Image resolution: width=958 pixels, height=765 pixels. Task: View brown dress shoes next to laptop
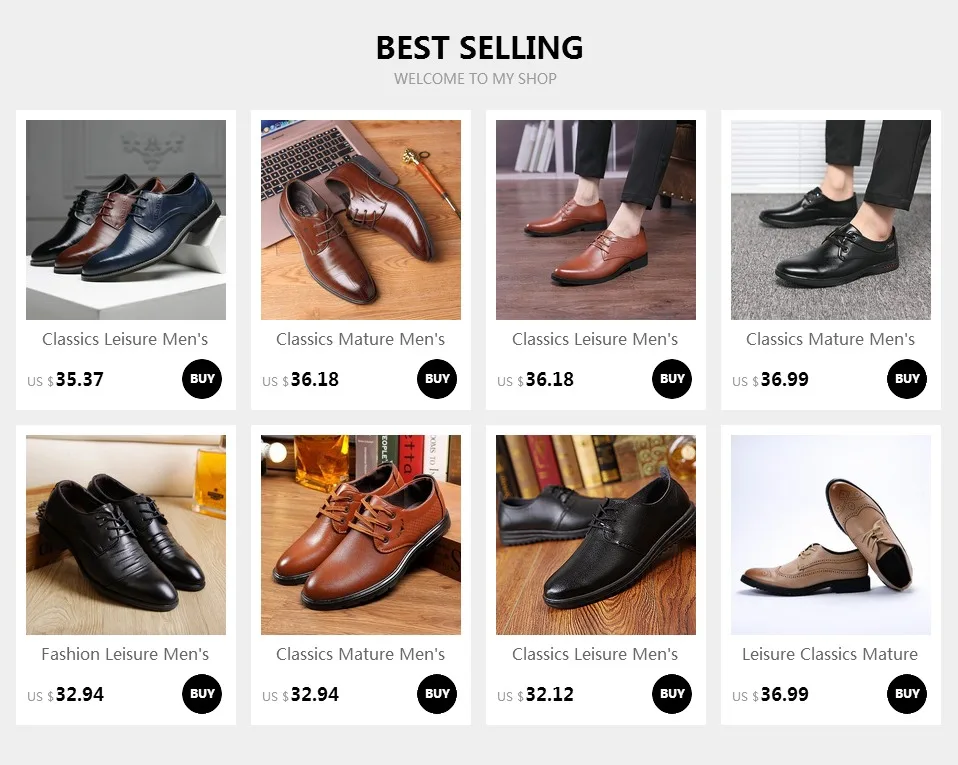point(361,220)
